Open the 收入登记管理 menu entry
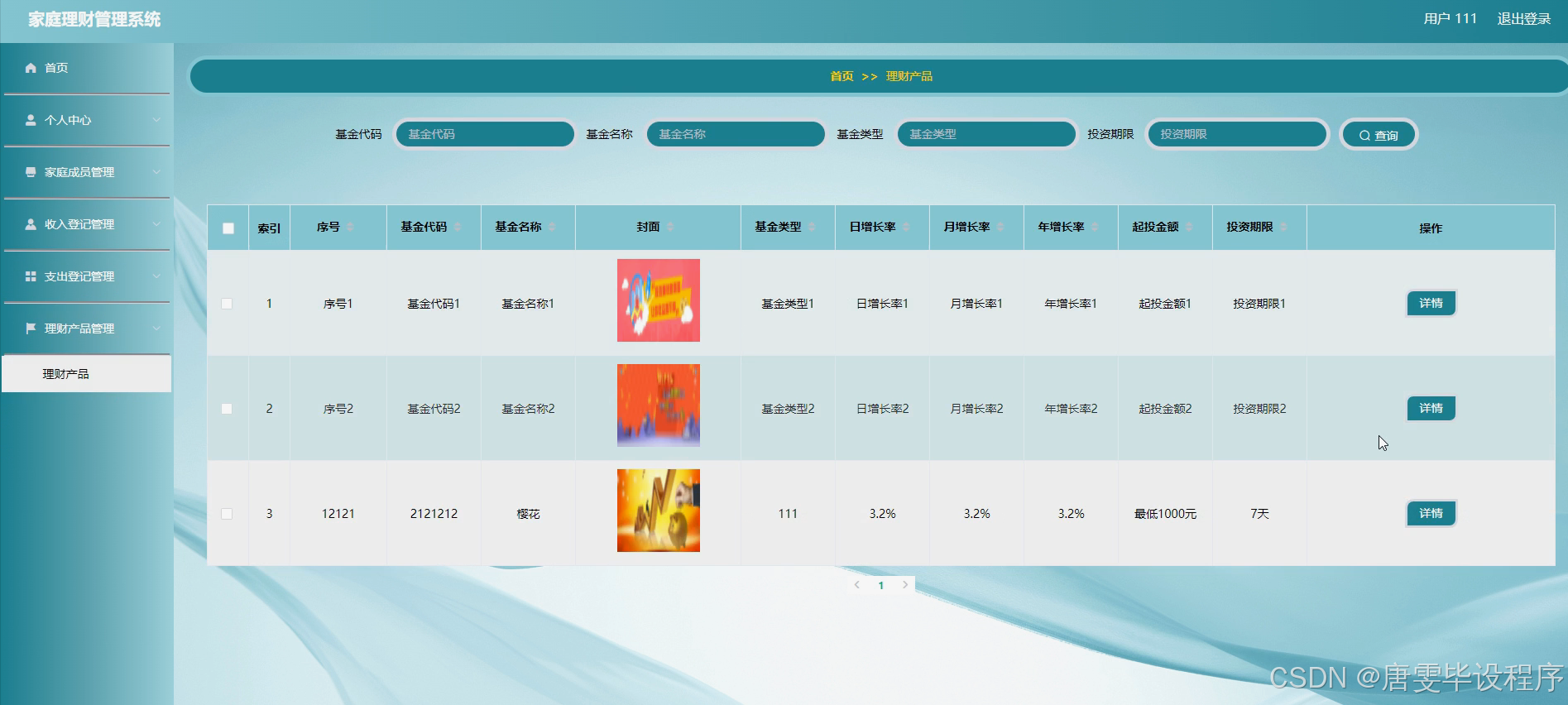The image size is (1568, 705). 87,224
